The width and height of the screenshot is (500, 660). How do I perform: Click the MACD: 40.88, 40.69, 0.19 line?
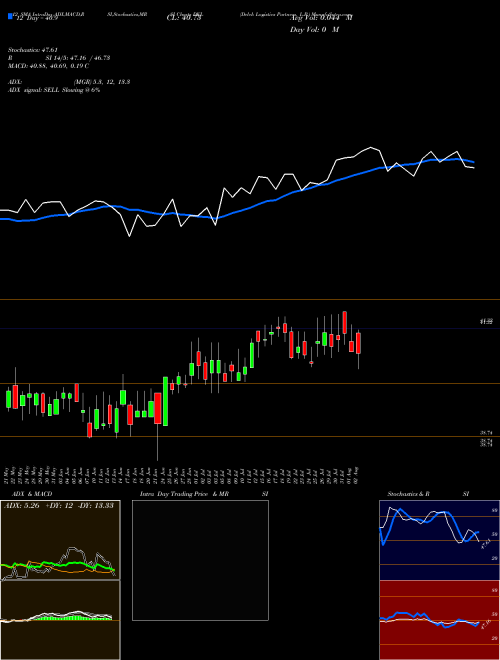[x=48, y=66]
